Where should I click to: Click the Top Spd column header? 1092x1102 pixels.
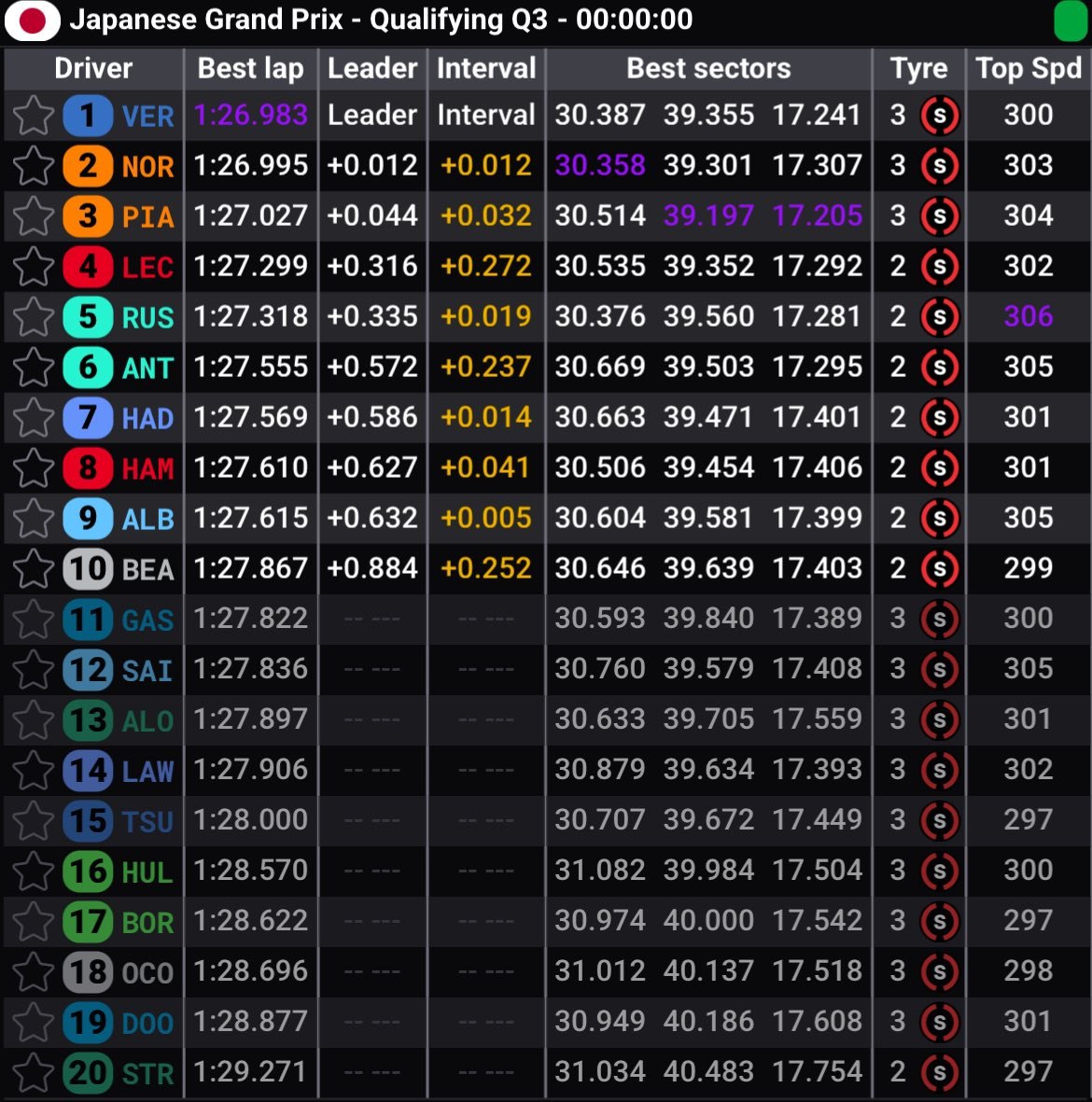pyautogui.click(x=1028, y=68)
